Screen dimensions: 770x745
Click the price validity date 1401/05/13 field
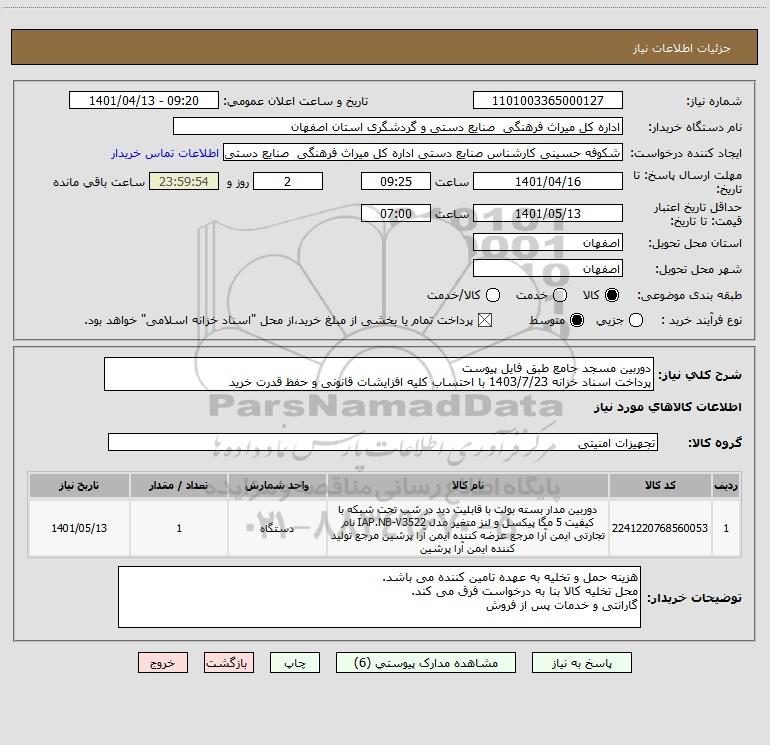coord(548,213)
